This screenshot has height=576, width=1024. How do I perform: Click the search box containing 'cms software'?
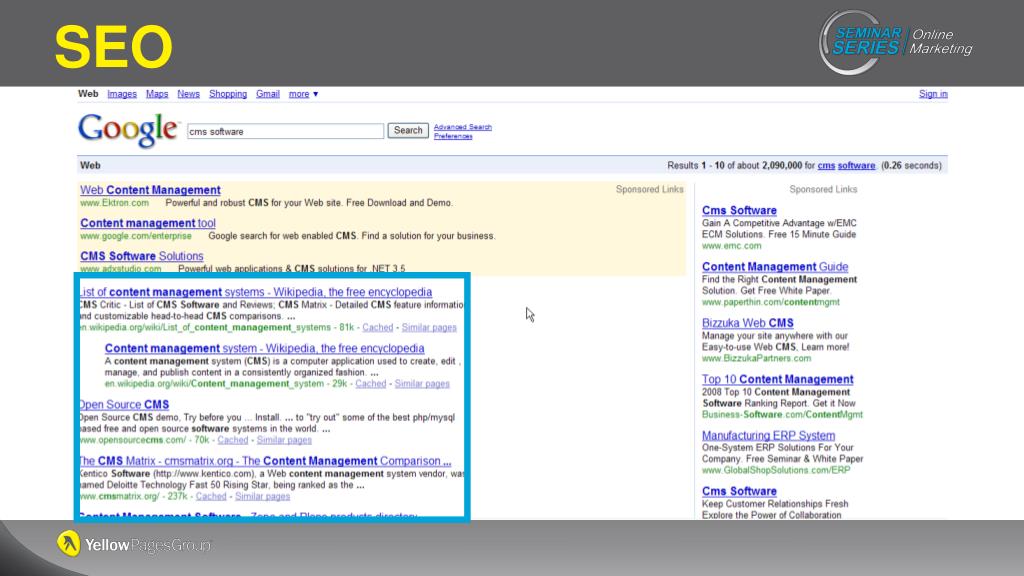[x=285, y=131]
